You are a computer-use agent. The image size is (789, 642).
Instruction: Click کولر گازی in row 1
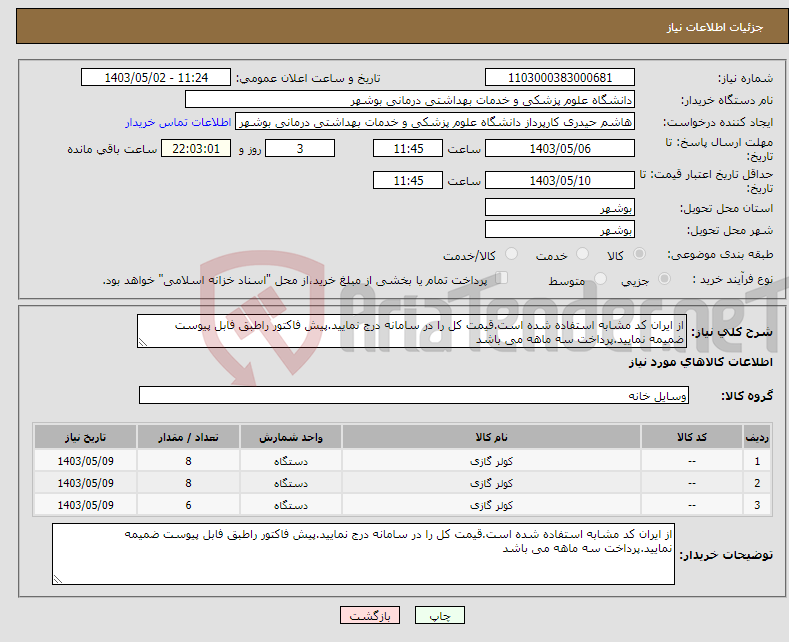tap(491, 461)
